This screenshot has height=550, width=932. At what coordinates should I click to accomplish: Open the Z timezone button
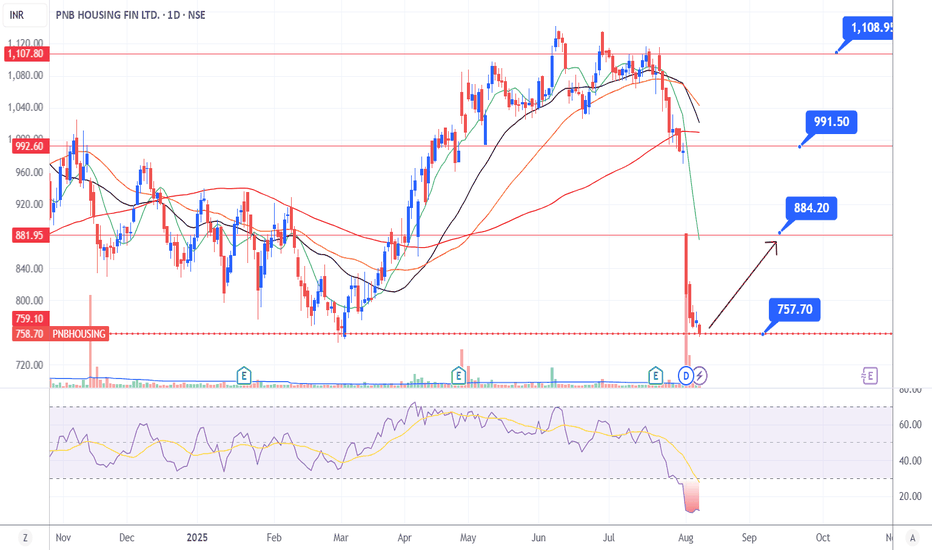[25, 538]
